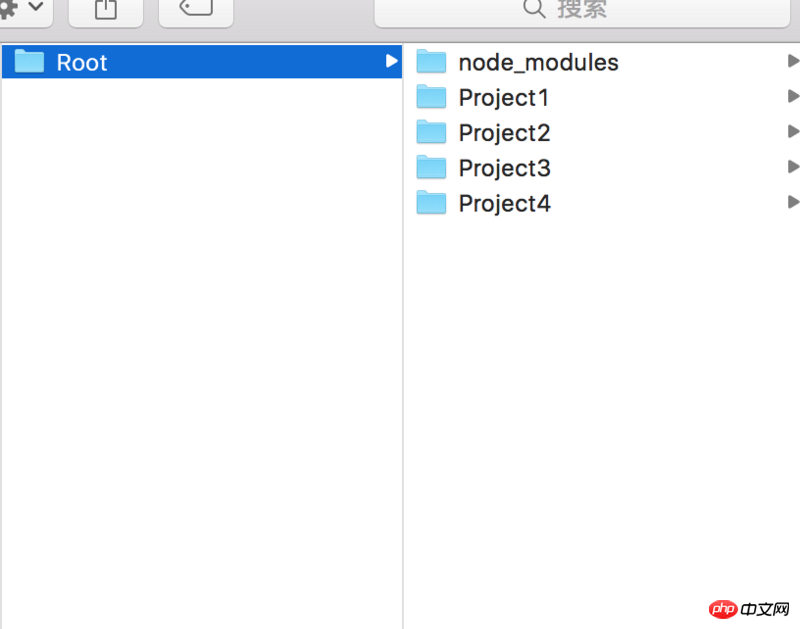Click the Edit Tags toolbar button
Screen dimensions: 800x629
coord(195,9)
